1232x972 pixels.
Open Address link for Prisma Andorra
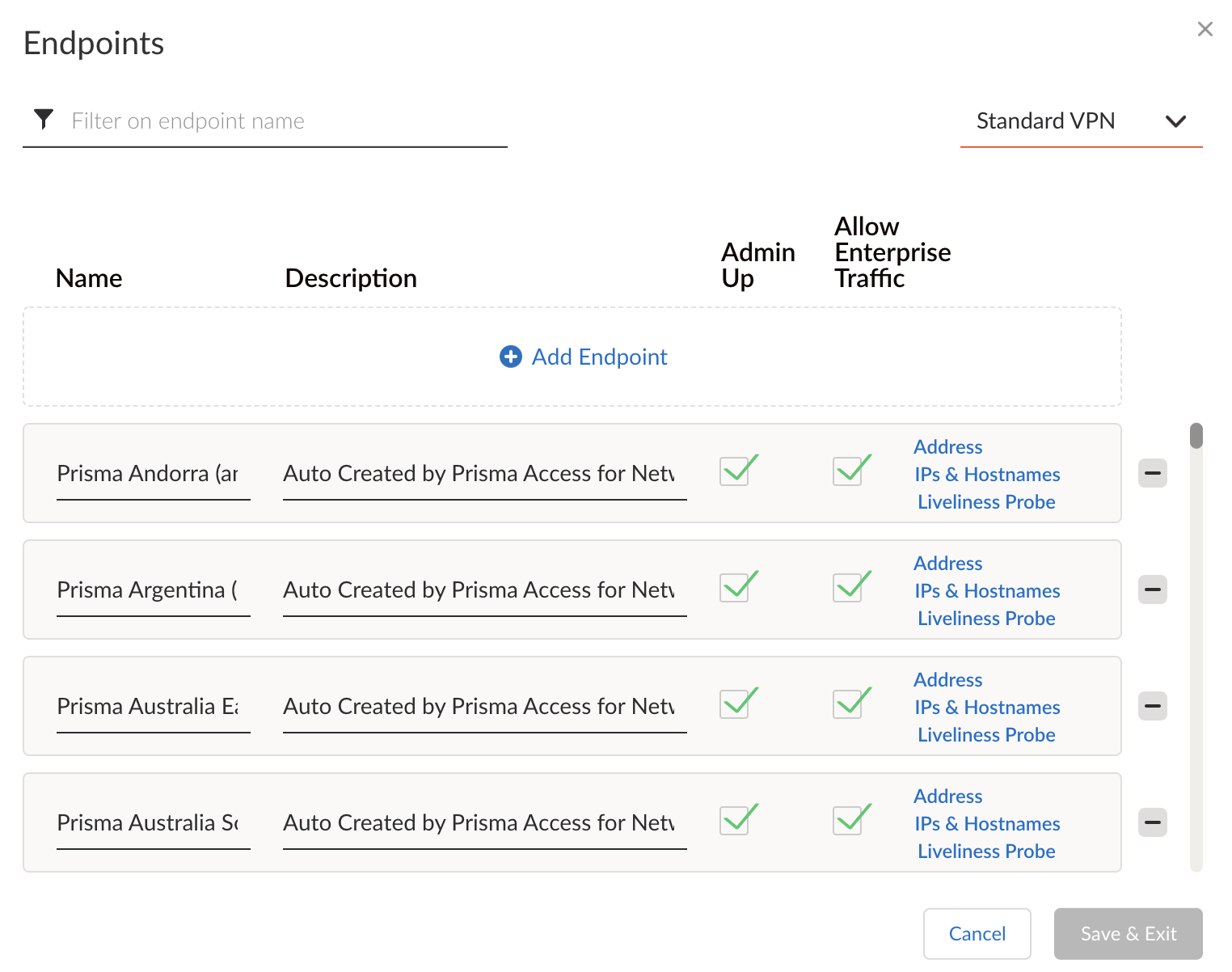947,447
